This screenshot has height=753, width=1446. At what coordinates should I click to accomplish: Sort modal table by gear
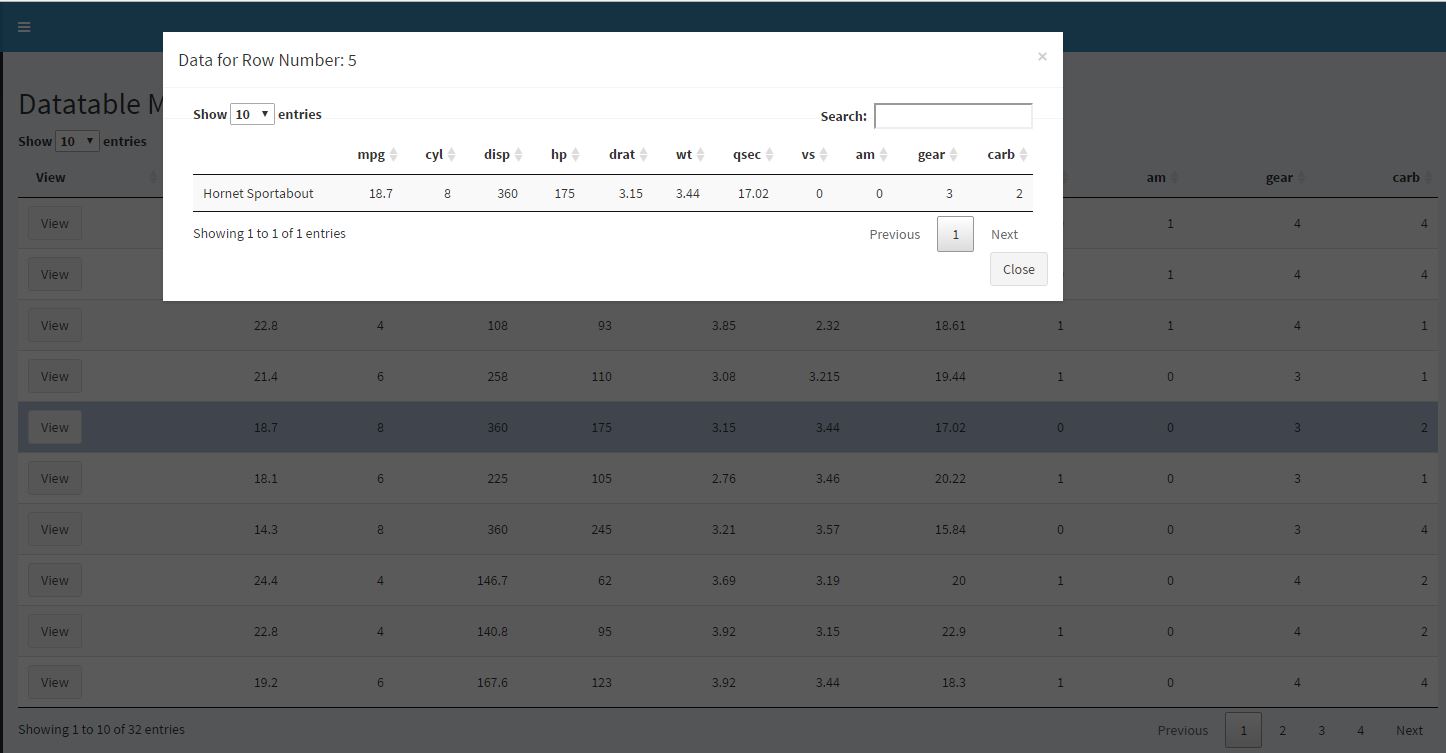click(938, 154)
